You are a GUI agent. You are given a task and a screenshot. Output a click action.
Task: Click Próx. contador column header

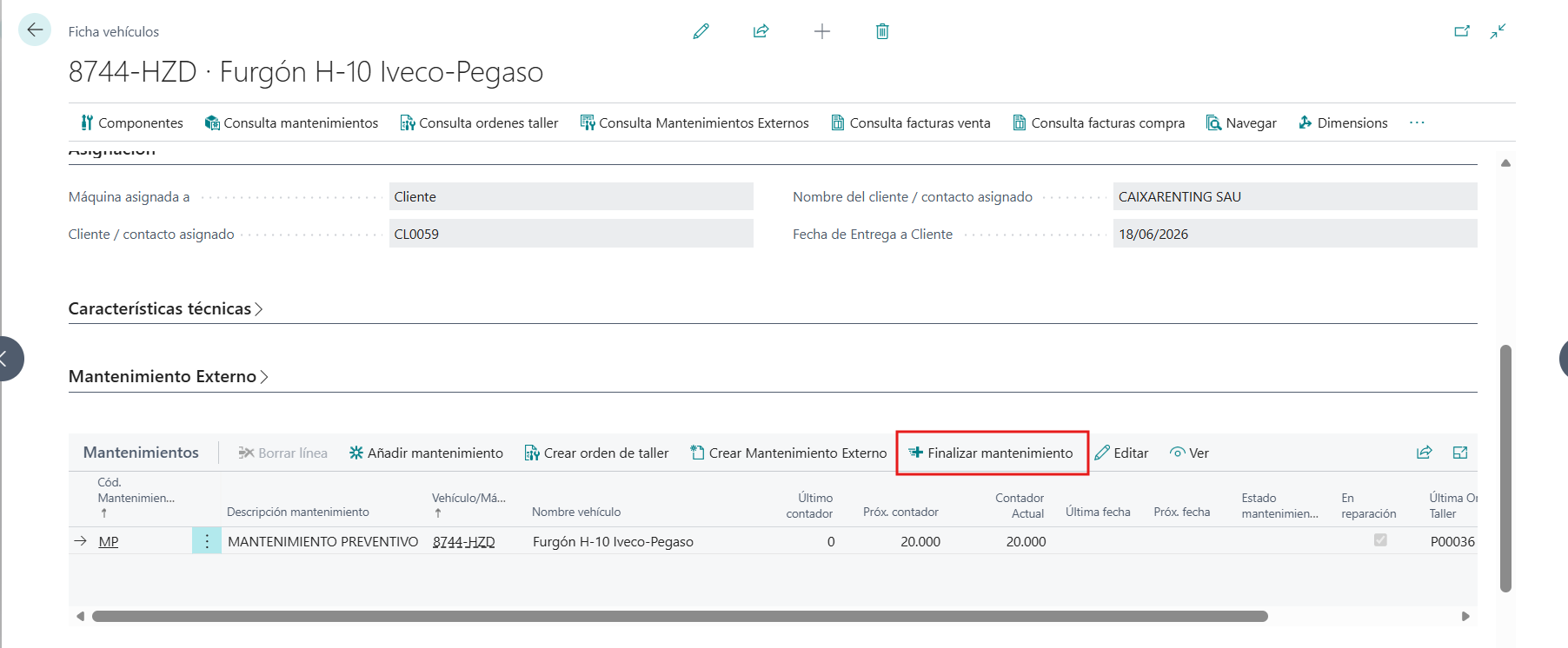click(900, 512)
